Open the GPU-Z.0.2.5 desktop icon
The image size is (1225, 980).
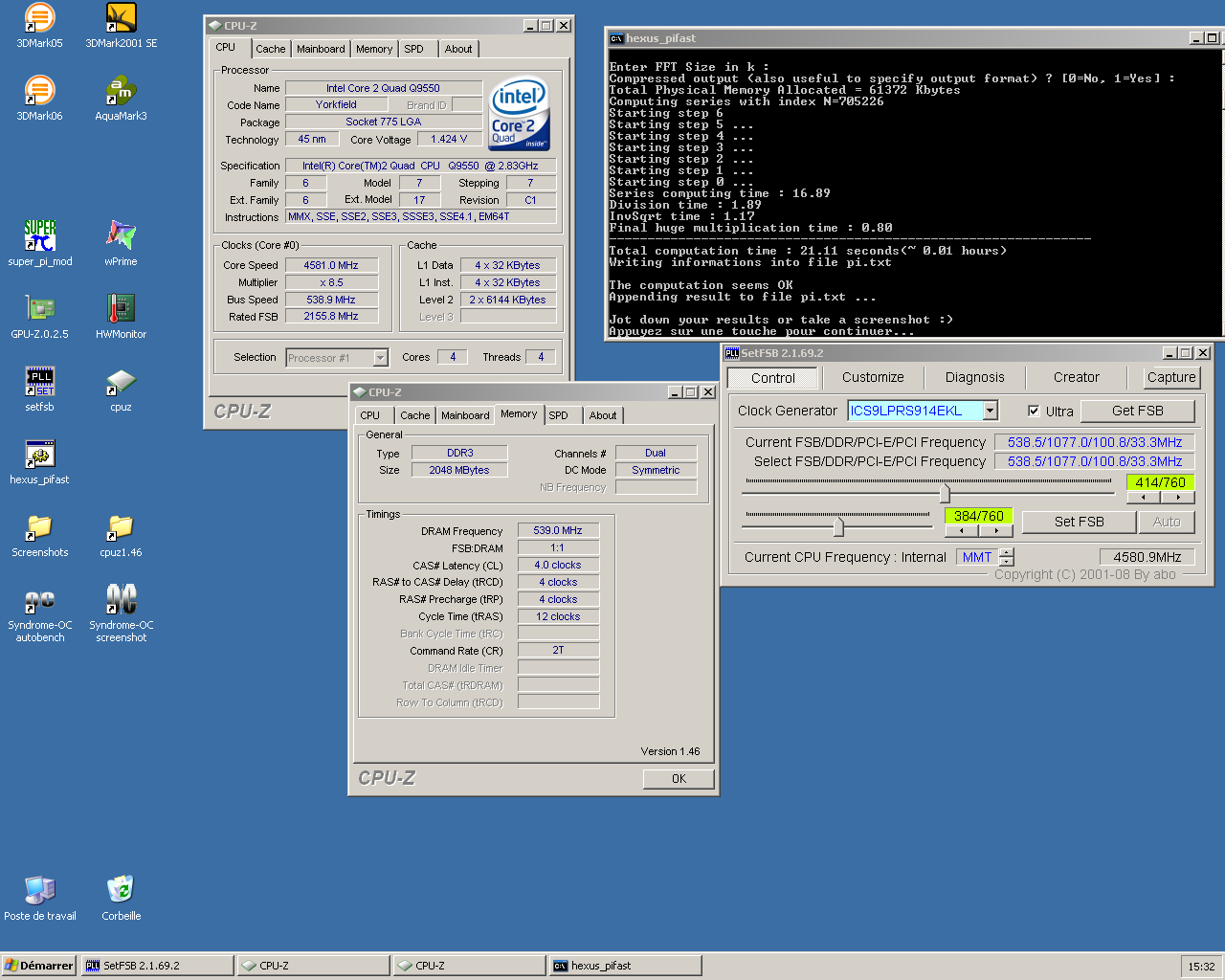pyautogui.click(x=39, y=317)
